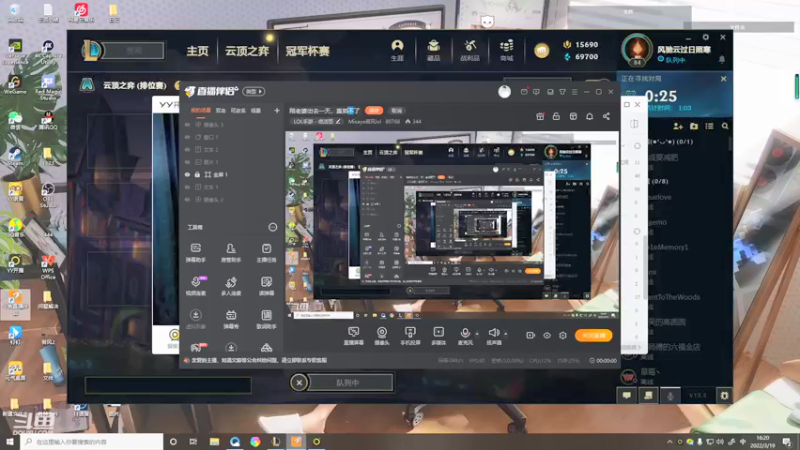Open the 主播任务 tool
This screenshot has width=800, height=450.
pyautogui.click(x=266, y=253)
